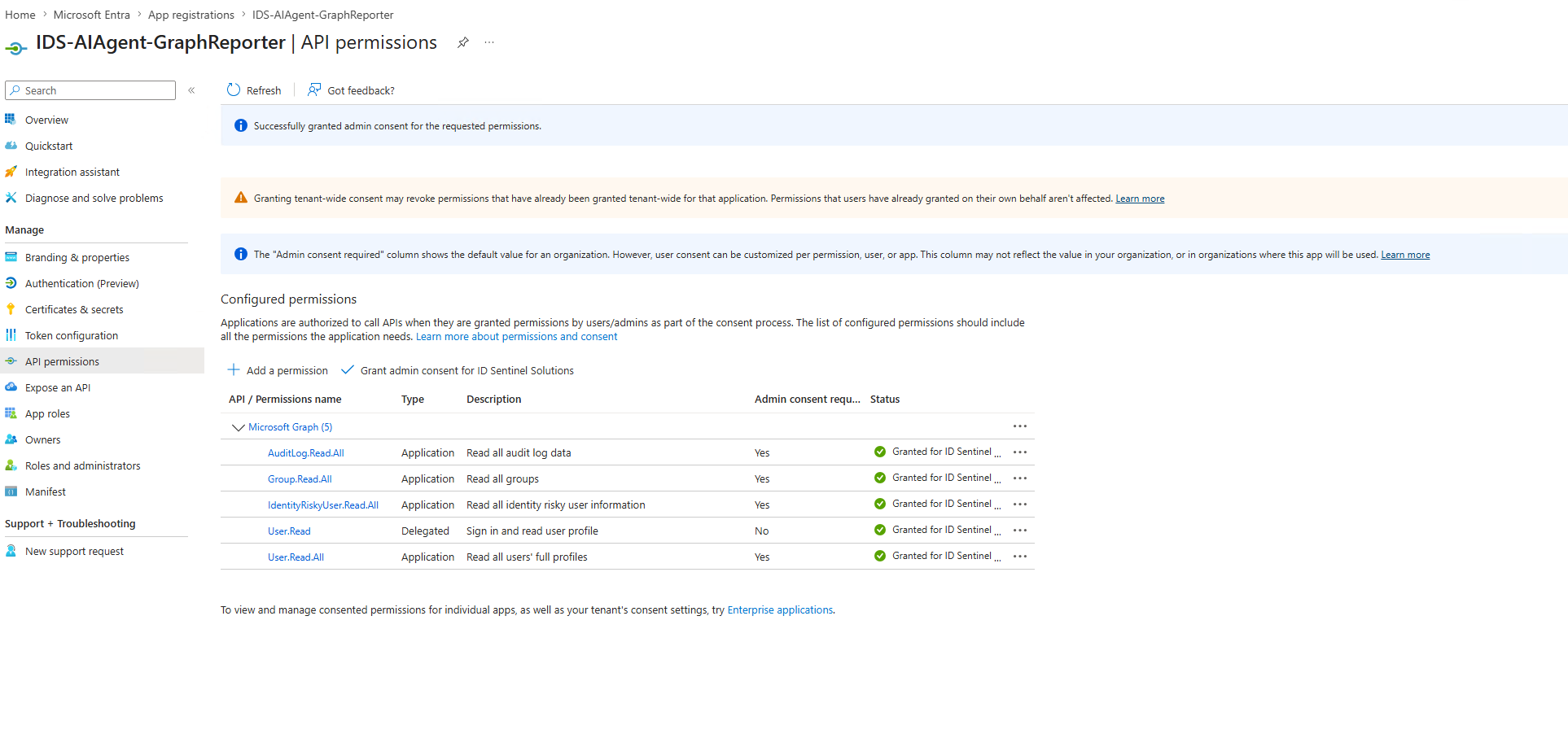Viewport: 1568px width, 747px height.
Task: Click 'Read all identity risky user information' description
Action: coord(555,505)
